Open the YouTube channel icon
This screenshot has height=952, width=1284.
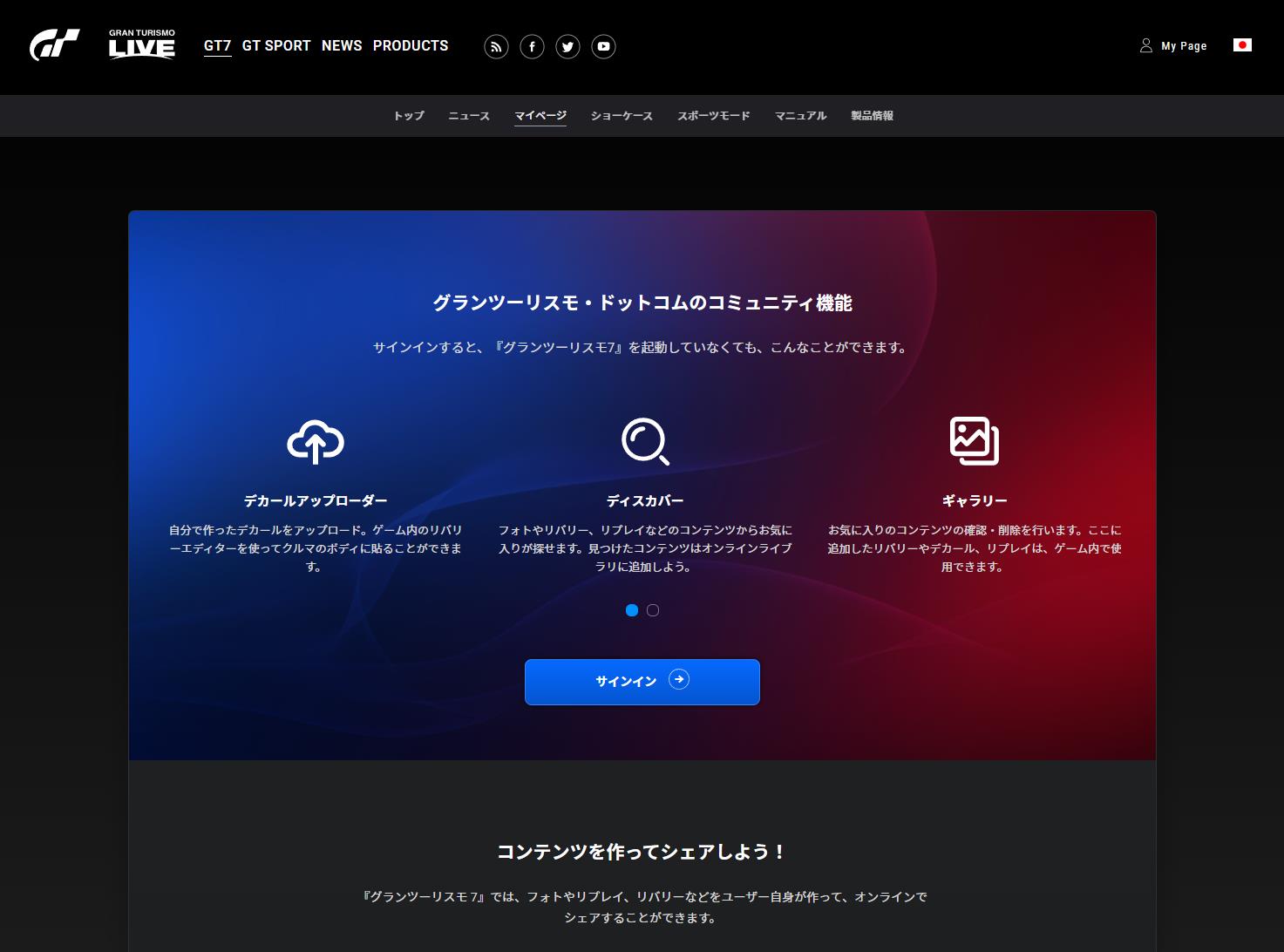(x=603, y=46)
